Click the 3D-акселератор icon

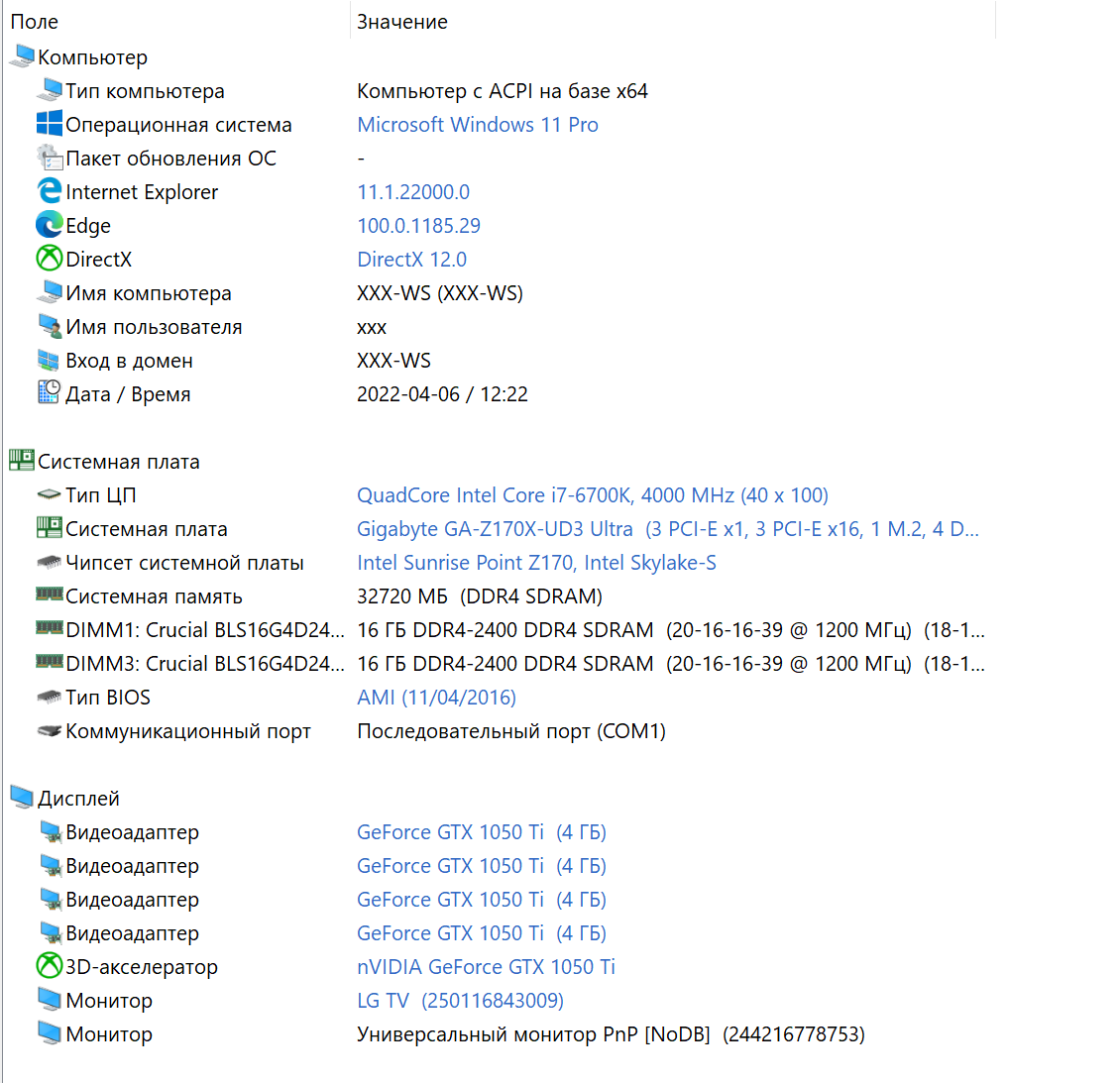click(x=50, y=966)
